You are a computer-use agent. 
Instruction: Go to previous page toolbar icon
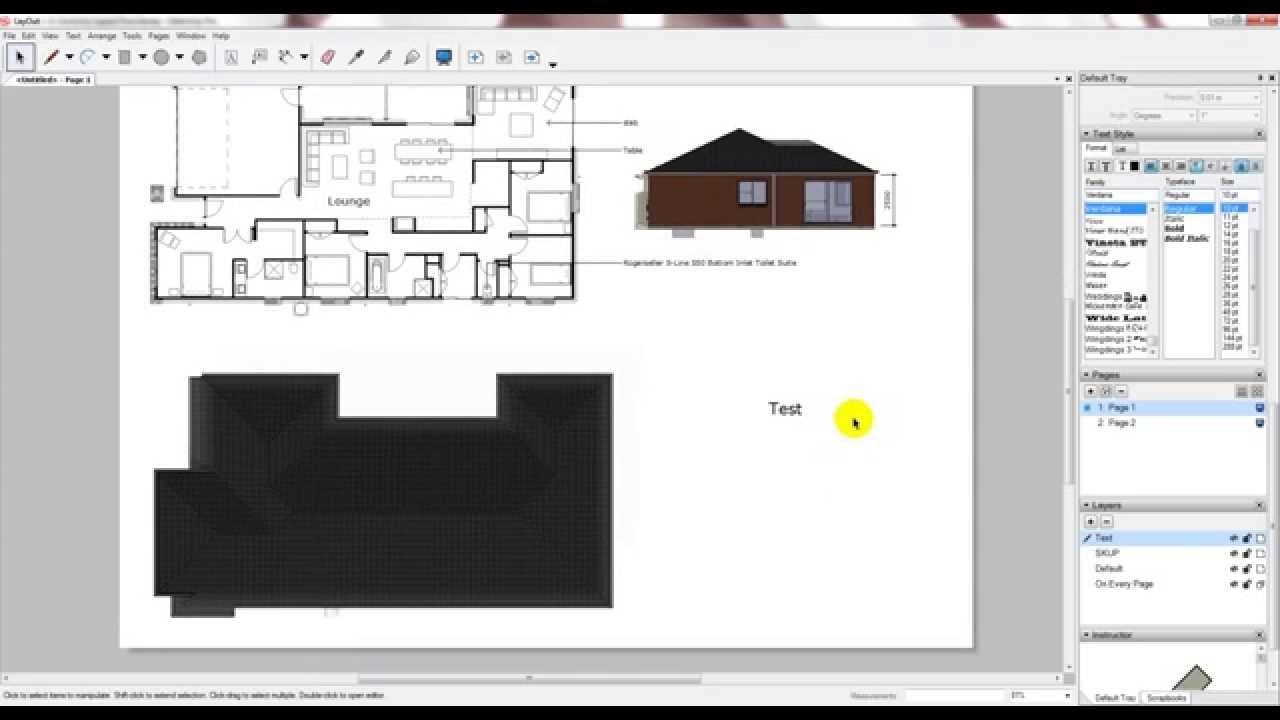pyautogui.click(x=503, y=57)
